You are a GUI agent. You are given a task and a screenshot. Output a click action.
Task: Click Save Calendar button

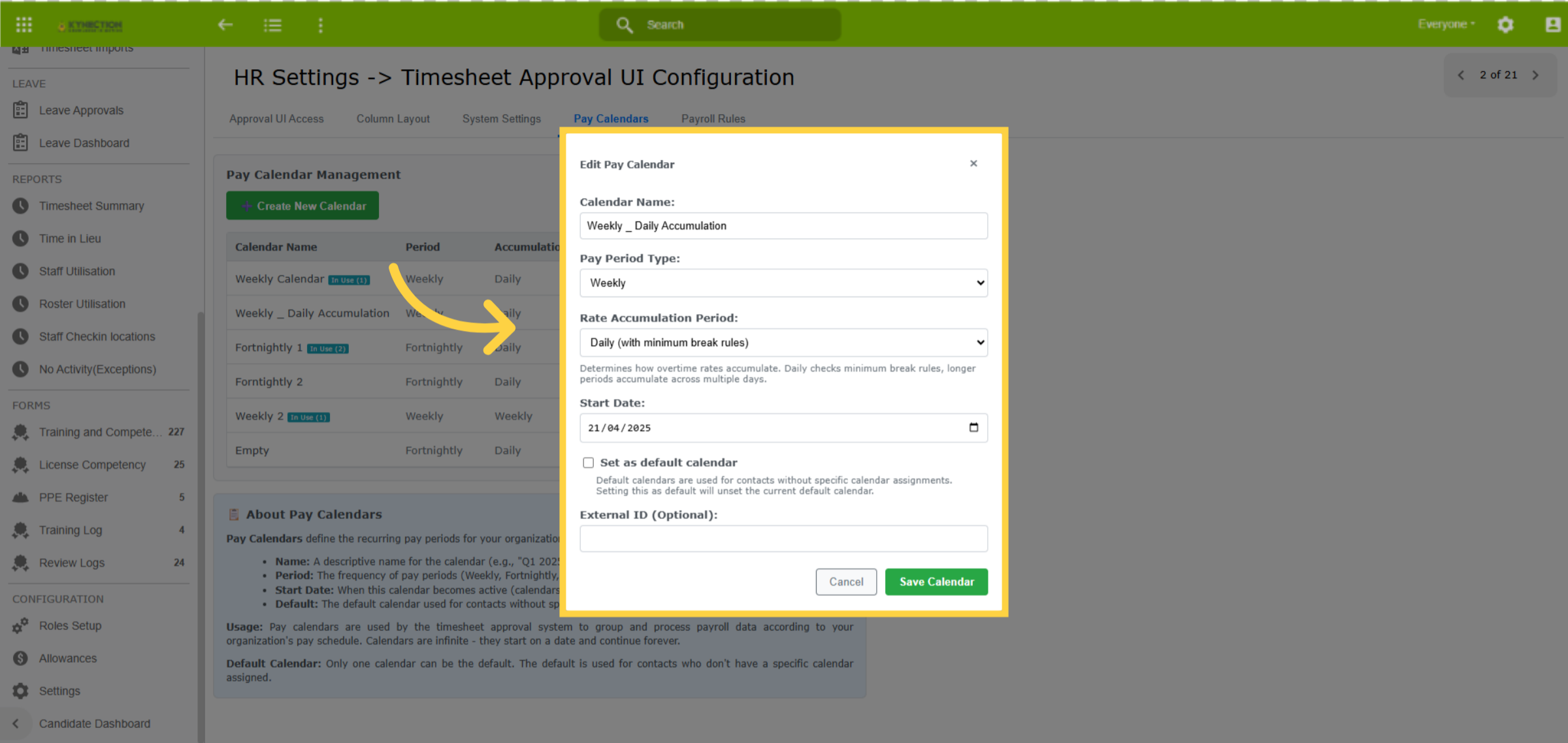936,582
